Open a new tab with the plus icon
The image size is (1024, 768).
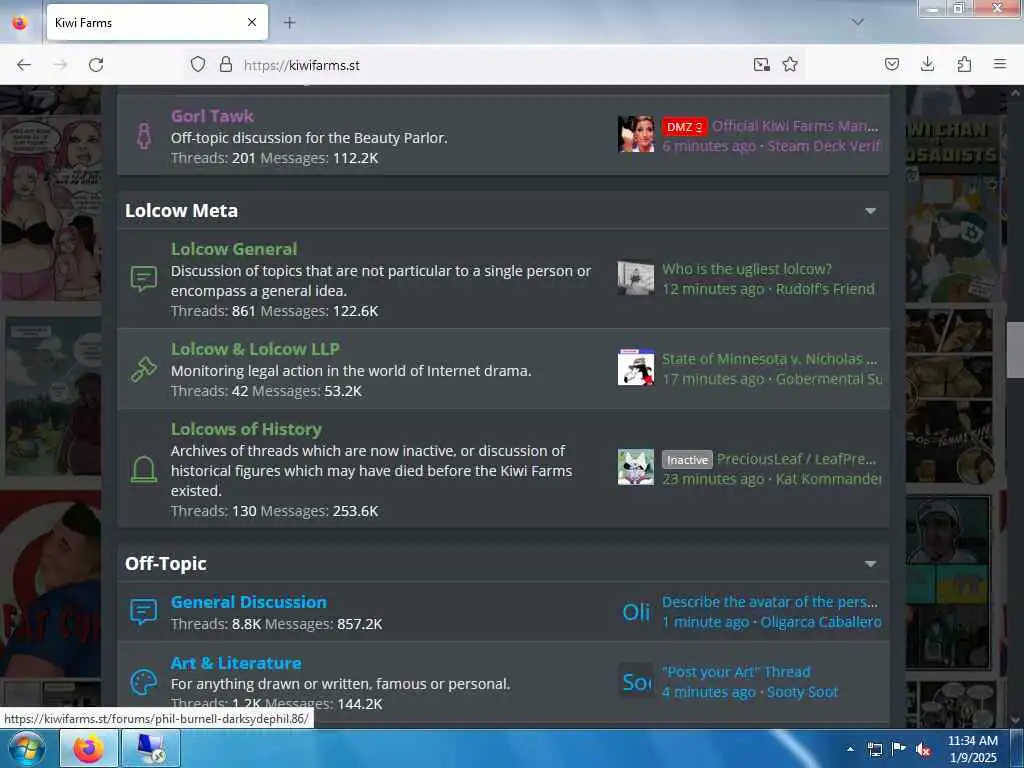[x=290, y=23]
